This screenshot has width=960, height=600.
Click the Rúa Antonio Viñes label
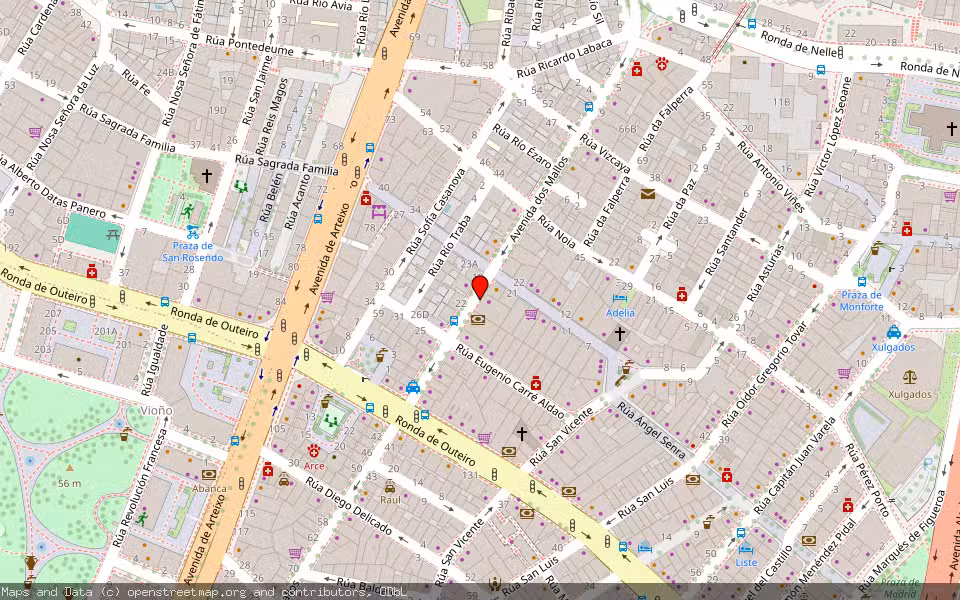click(x=770, y=177)
